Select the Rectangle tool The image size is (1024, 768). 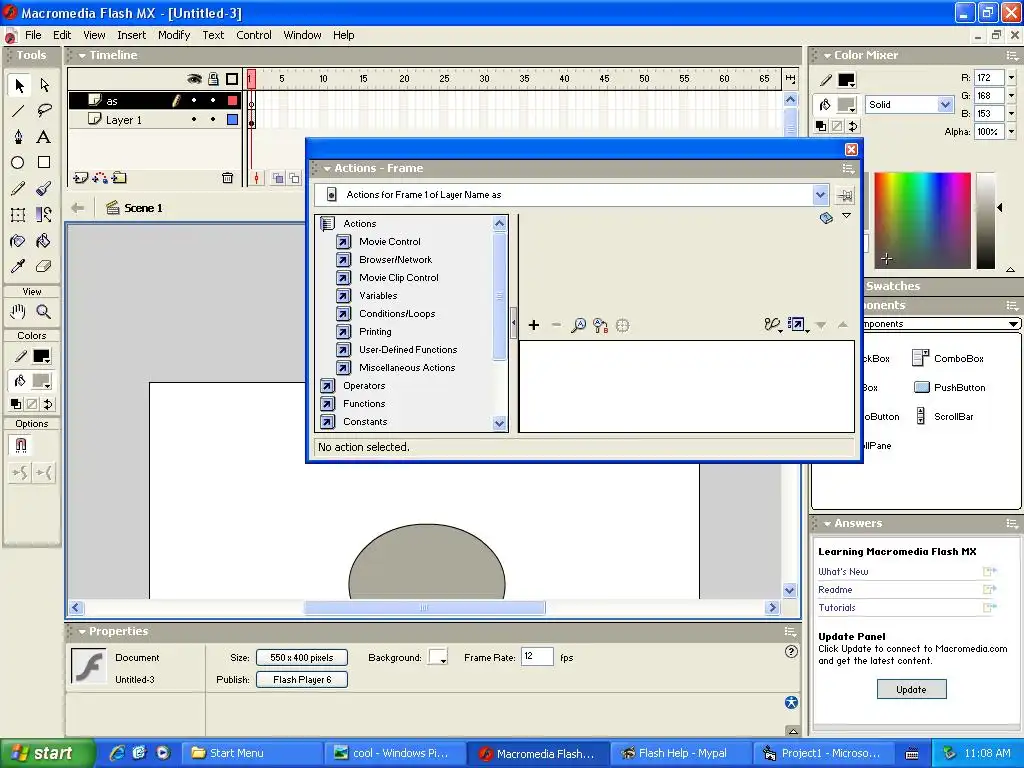44,163
